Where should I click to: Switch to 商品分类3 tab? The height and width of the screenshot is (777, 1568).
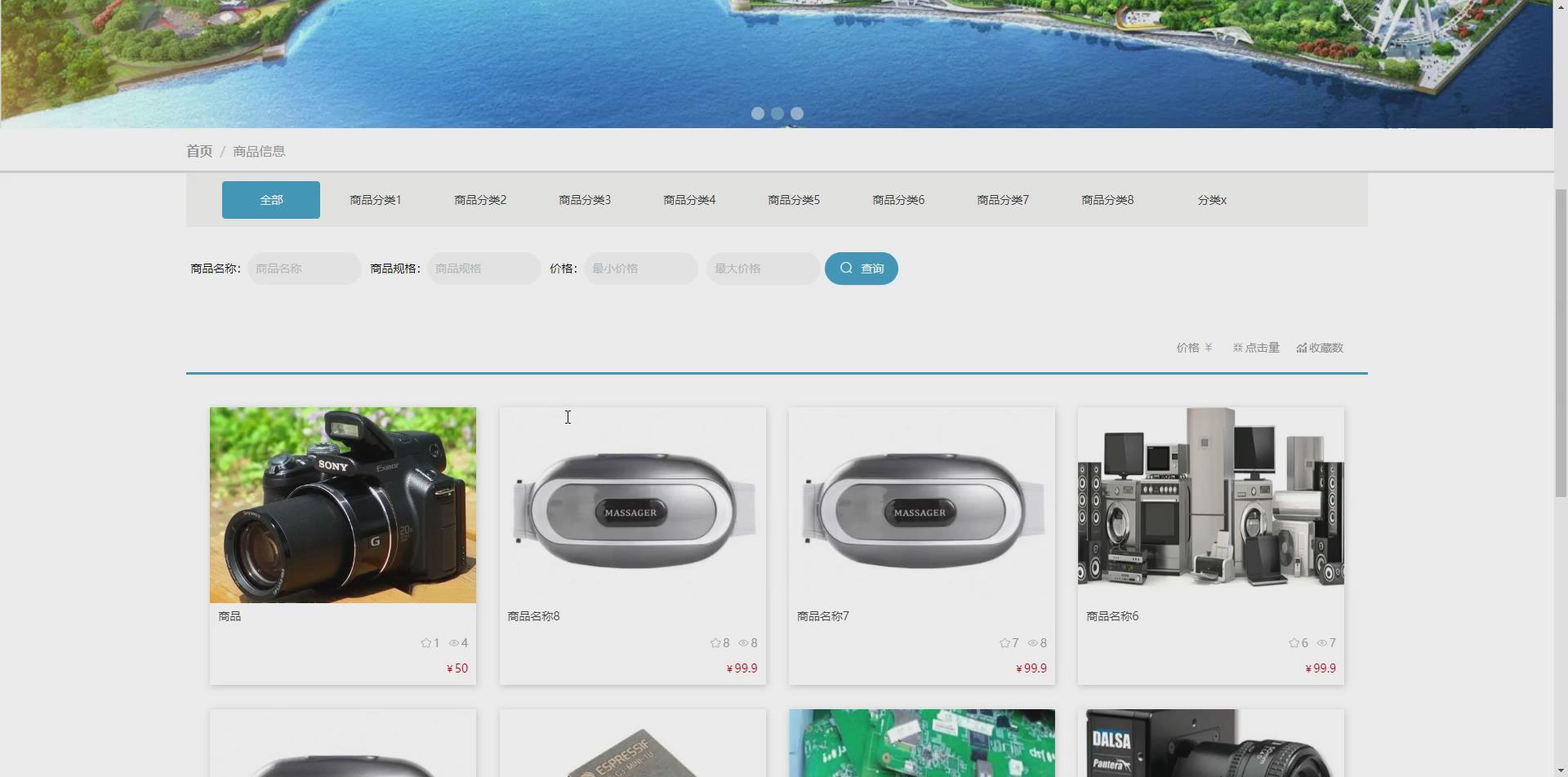click(585, 200)
